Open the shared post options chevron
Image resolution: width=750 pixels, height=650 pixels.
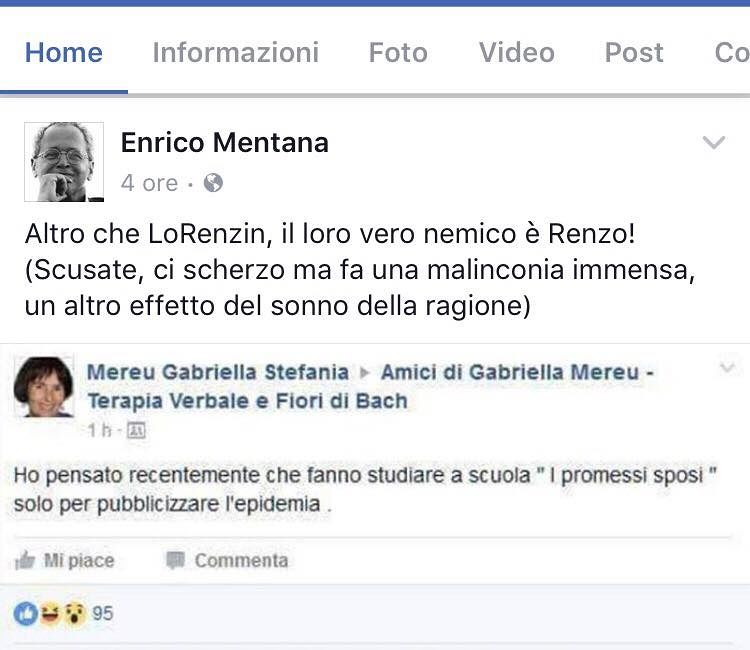[727, 369]
